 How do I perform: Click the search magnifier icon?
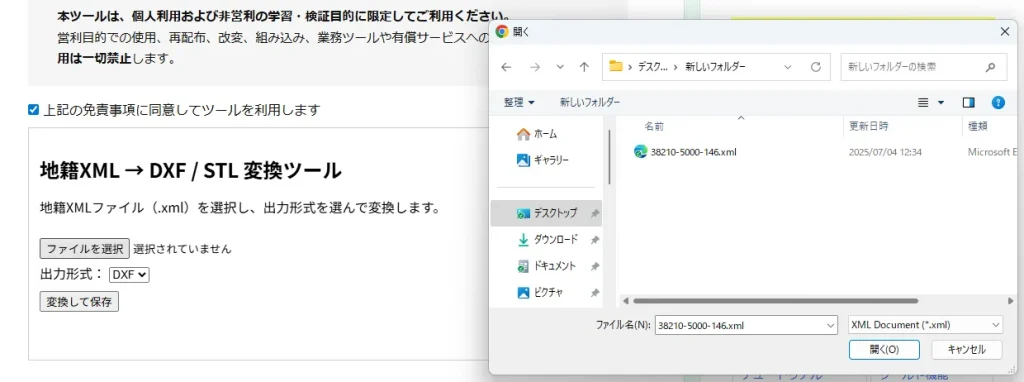[991, 67]
